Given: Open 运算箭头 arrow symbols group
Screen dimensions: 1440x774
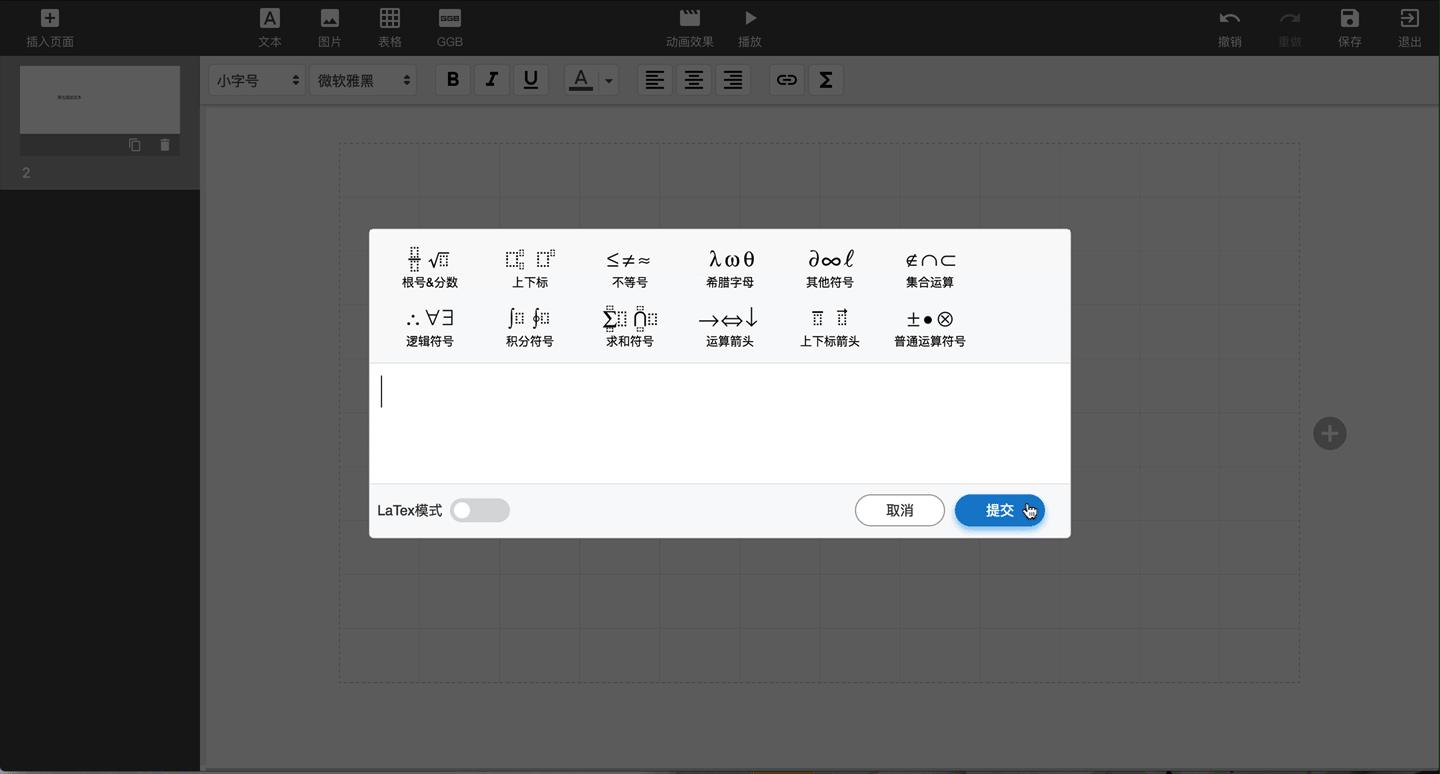Looking at the screenshot, I should coord(730,327).
